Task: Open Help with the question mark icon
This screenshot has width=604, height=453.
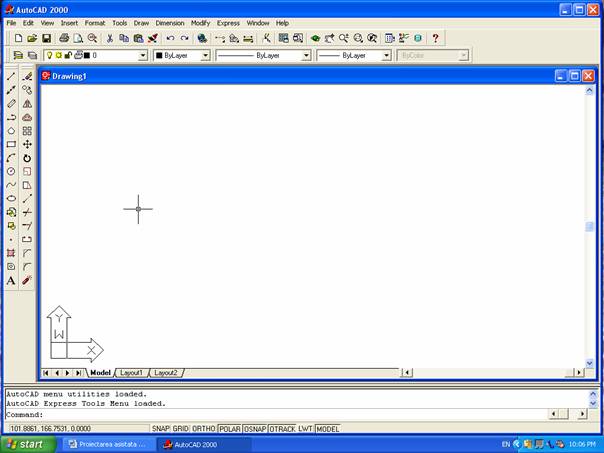Action: pos(435,38)
